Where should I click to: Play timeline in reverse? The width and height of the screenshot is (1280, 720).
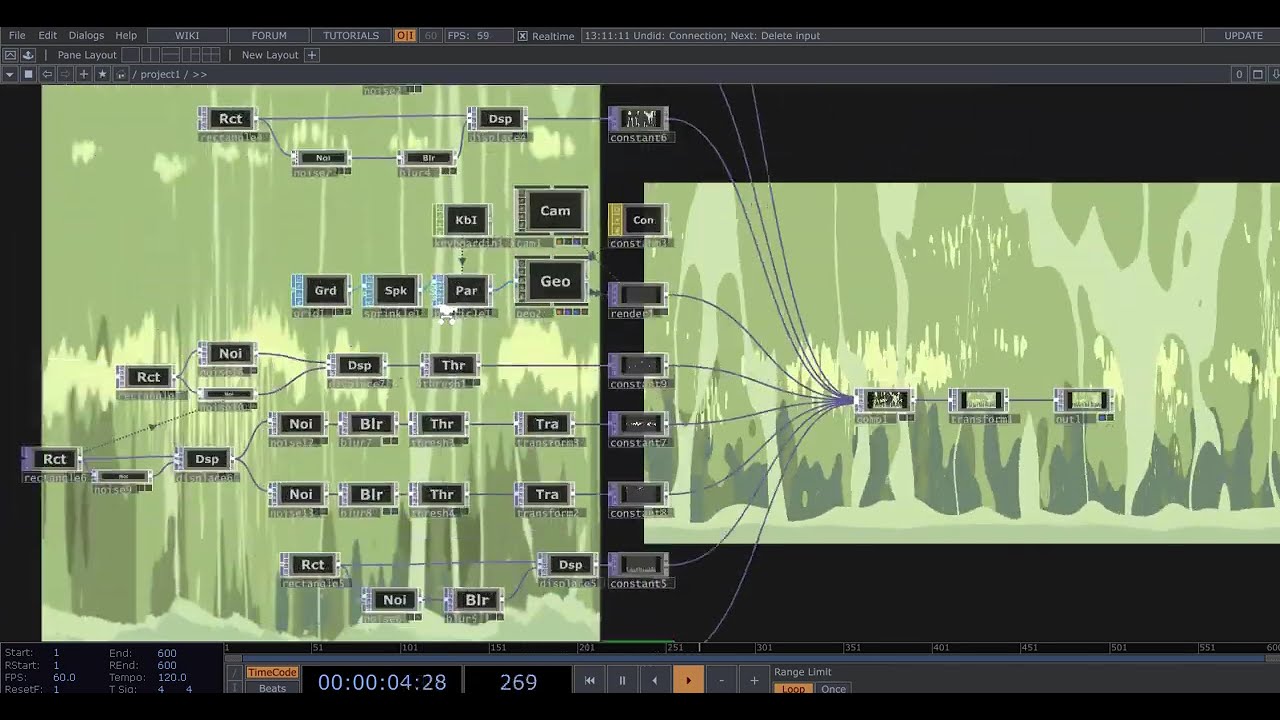[655, 680]
